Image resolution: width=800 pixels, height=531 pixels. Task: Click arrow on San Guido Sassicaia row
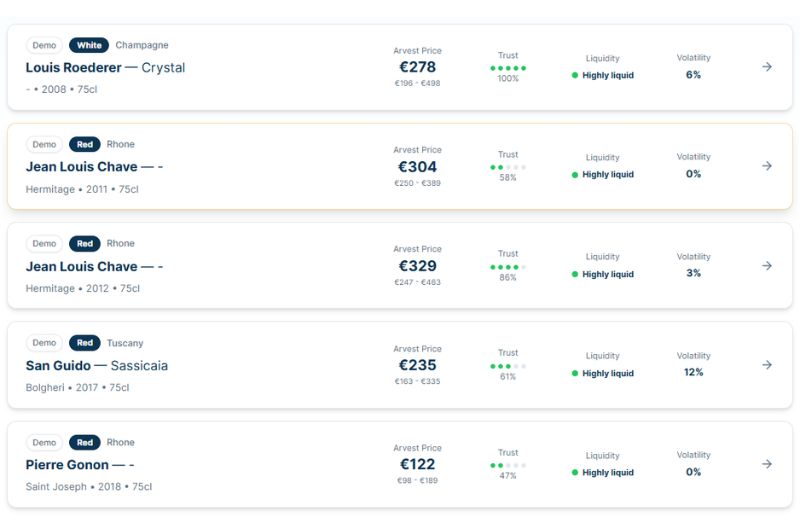(766, 365)
